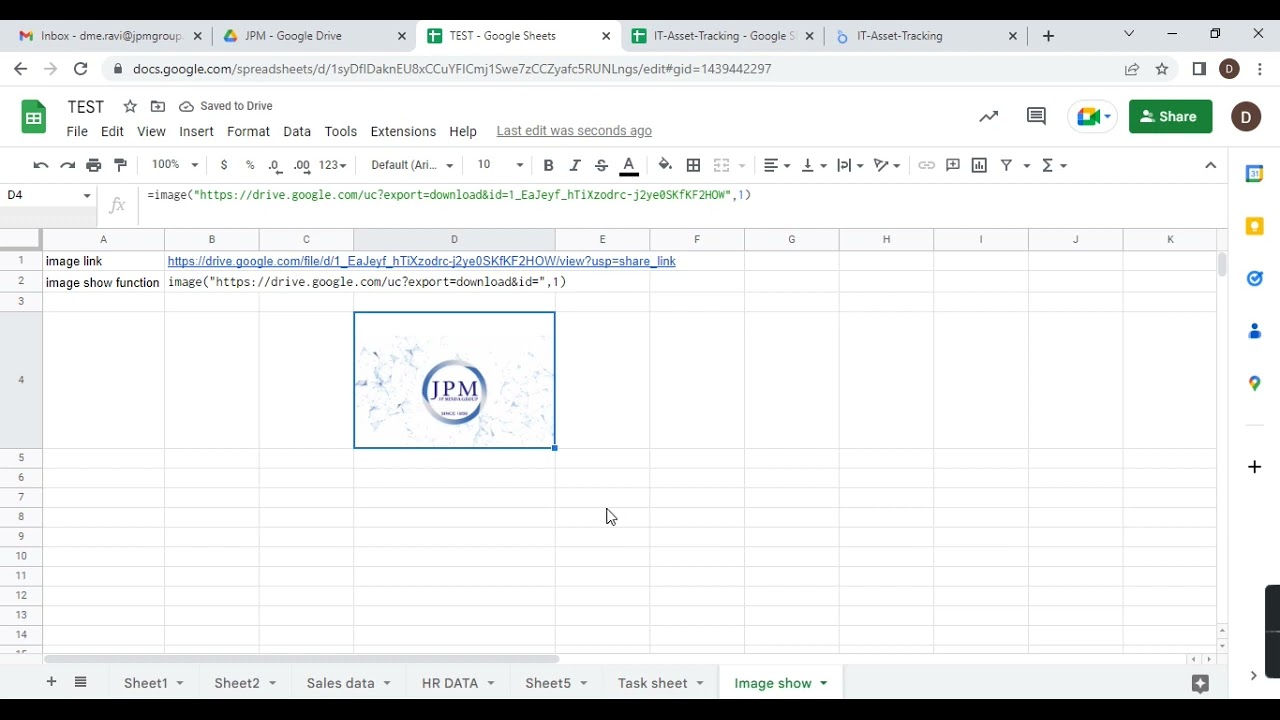Open text rotation dropdown
The image size is (1280, 720).
point(887,165)
